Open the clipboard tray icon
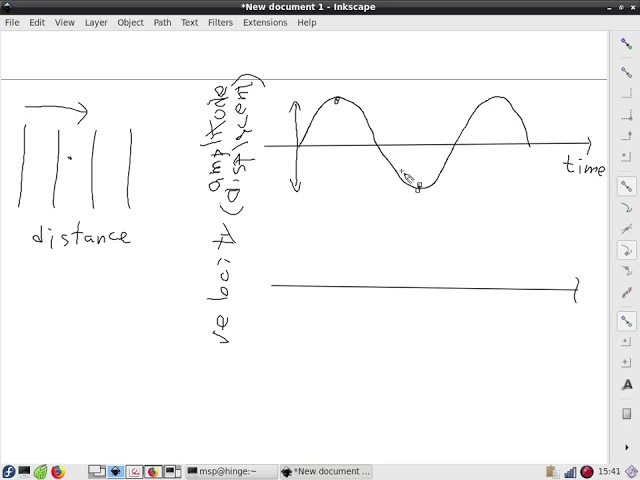This screenshot has width=640, height=480. tap(552, 472)
